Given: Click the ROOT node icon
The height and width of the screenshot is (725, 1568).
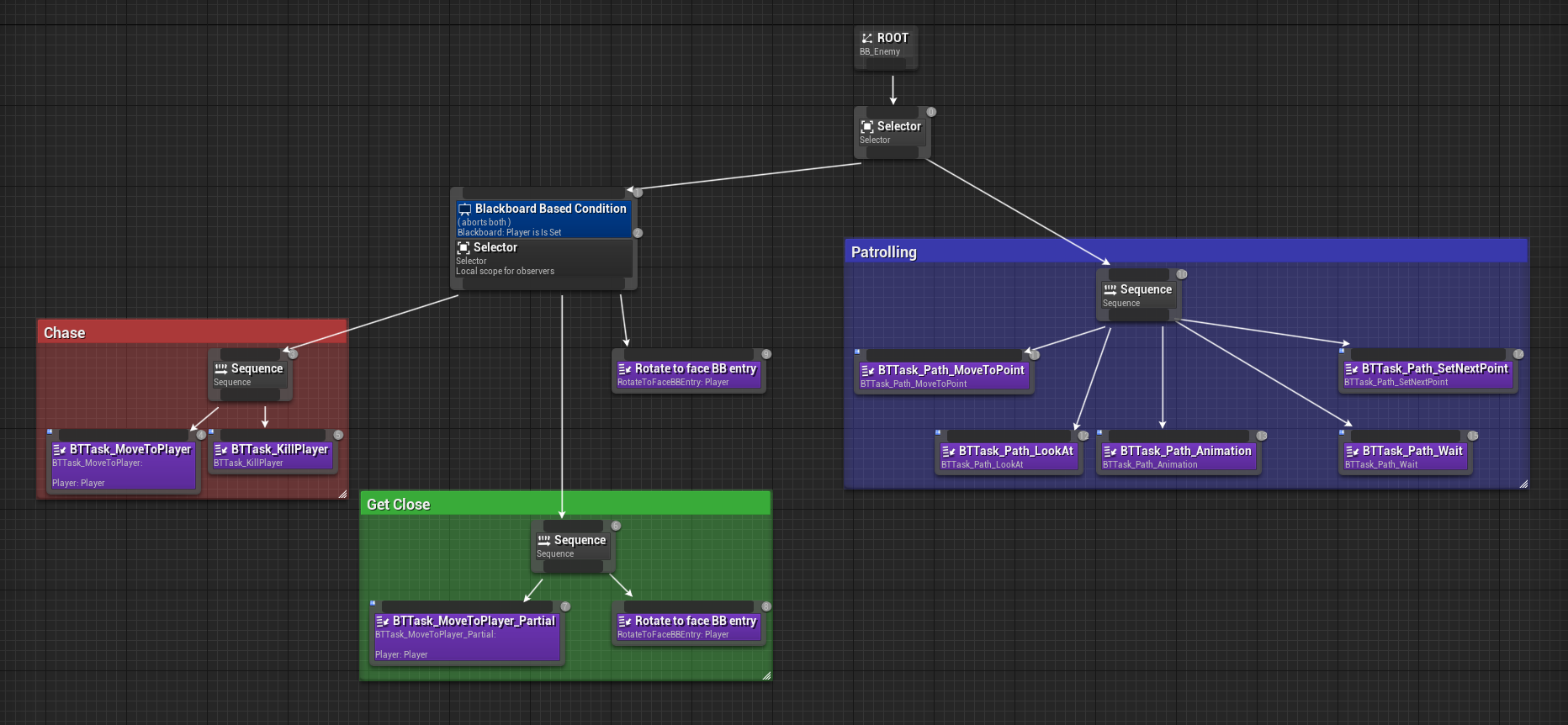Looking at the screenshot, I should [x=866, y=39].
